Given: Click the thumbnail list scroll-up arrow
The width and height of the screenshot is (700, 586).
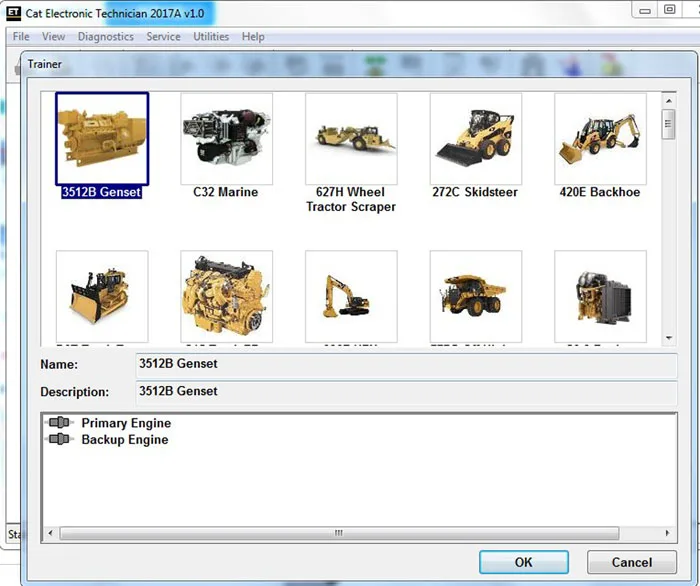Looking at the screenshot, I should coord(669,101).
